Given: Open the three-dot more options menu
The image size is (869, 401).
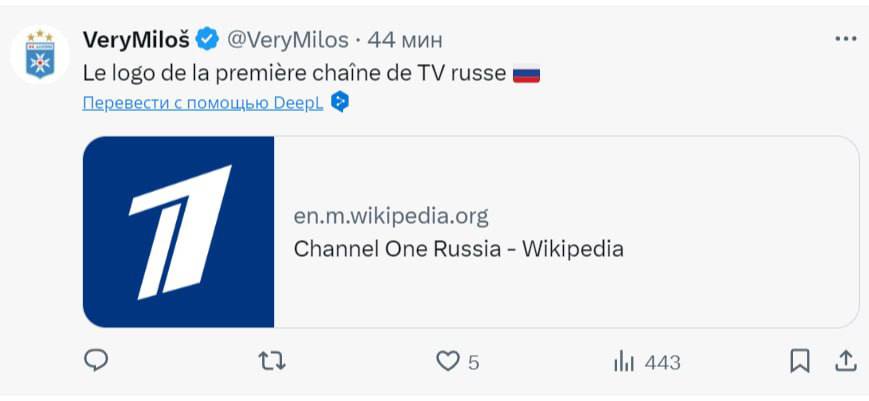Looking at the screenshot, I should (x=845, y=38).
